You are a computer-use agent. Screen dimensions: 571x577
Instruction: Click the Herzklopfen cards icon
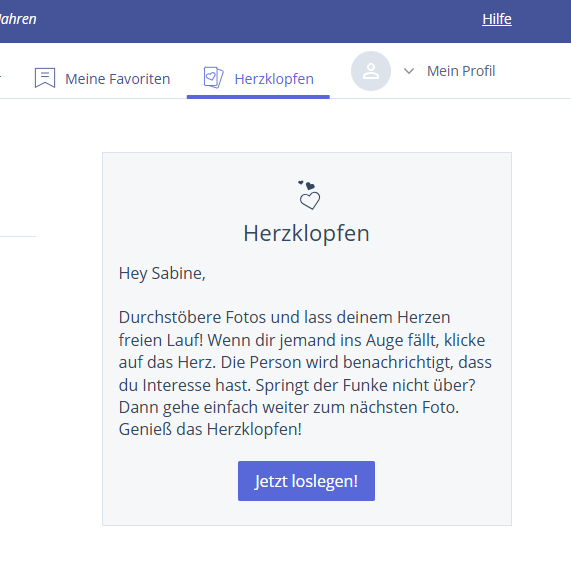pos(213,77)
